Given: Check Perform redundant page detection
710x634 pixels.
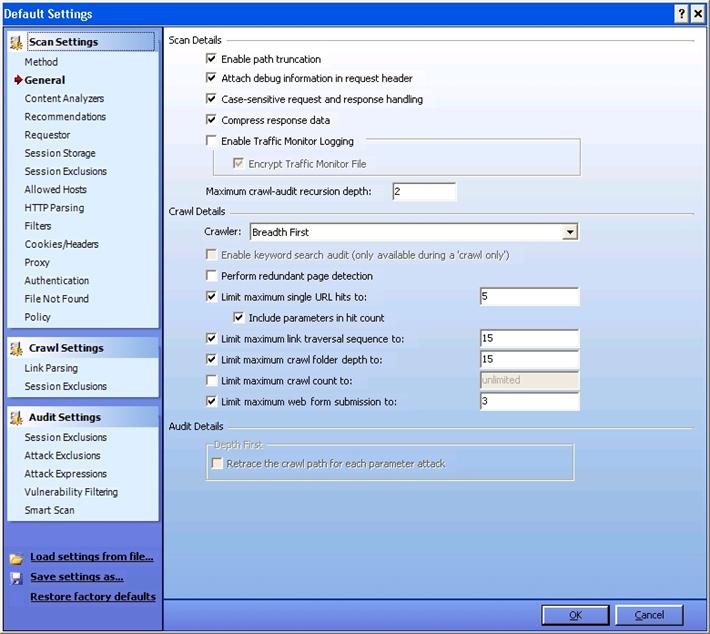Looking at the screenshot, I should [211, 275].
